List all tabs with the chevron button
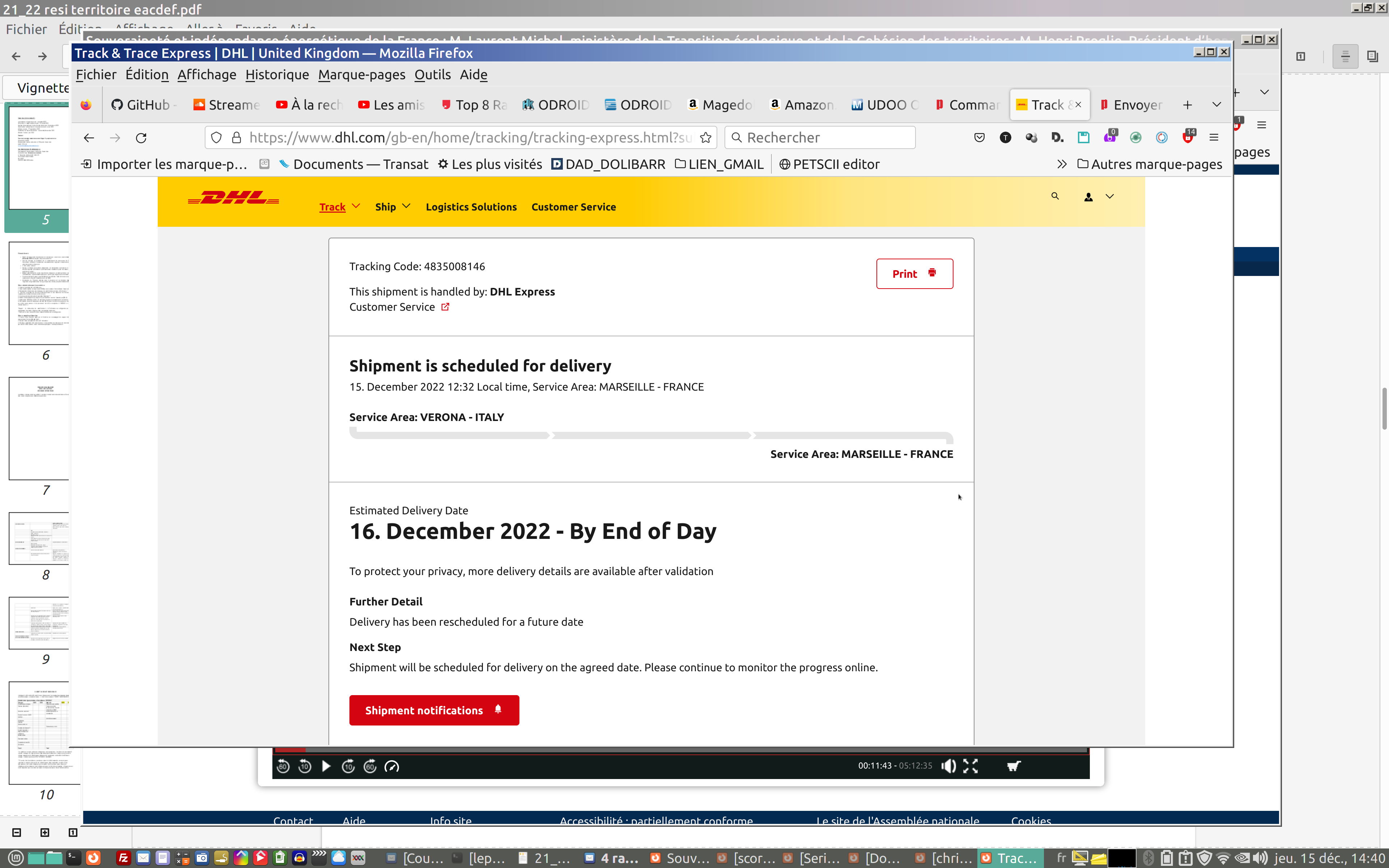 click(1216, 105)
